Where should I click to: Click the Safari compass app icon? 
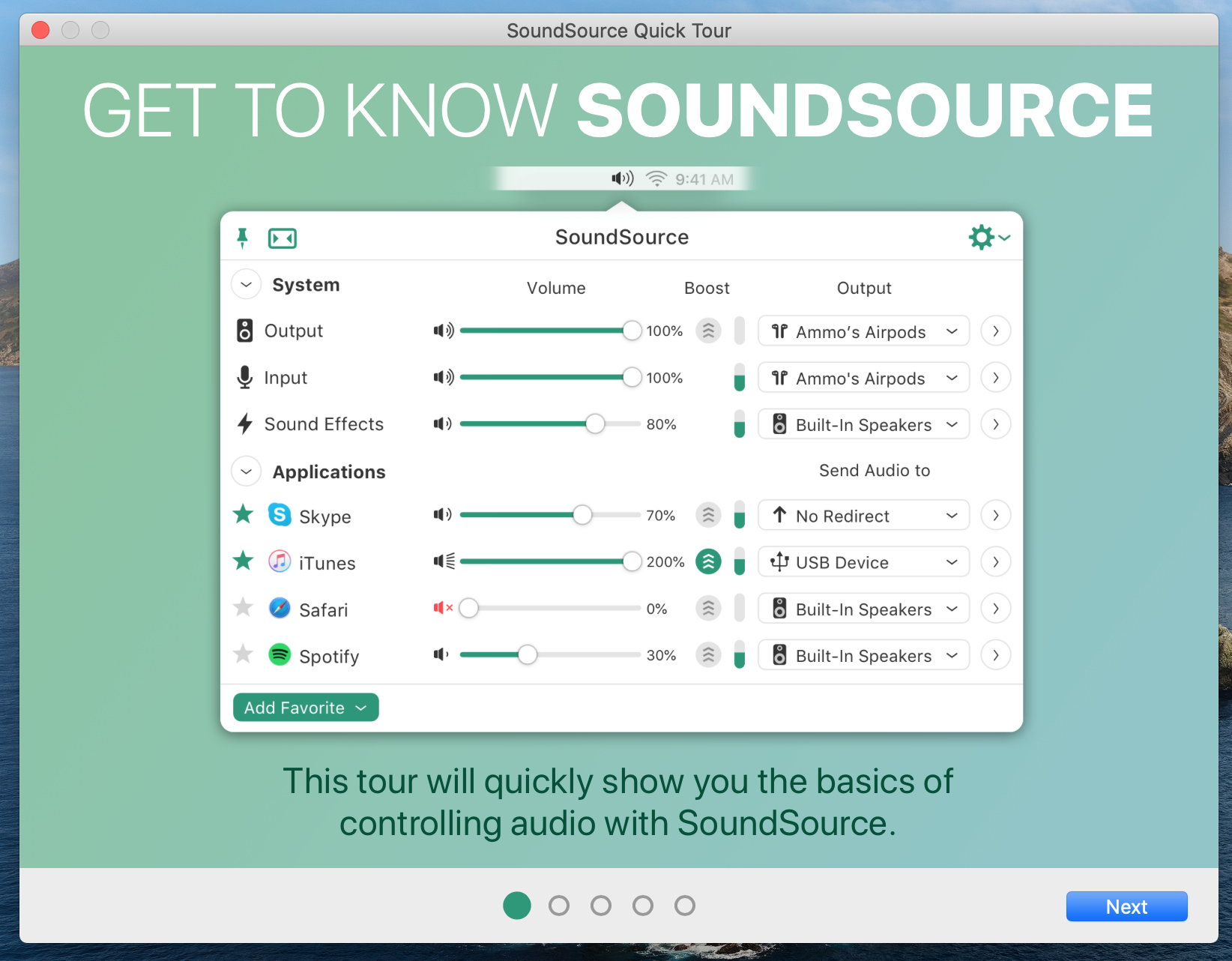point(280,608)
